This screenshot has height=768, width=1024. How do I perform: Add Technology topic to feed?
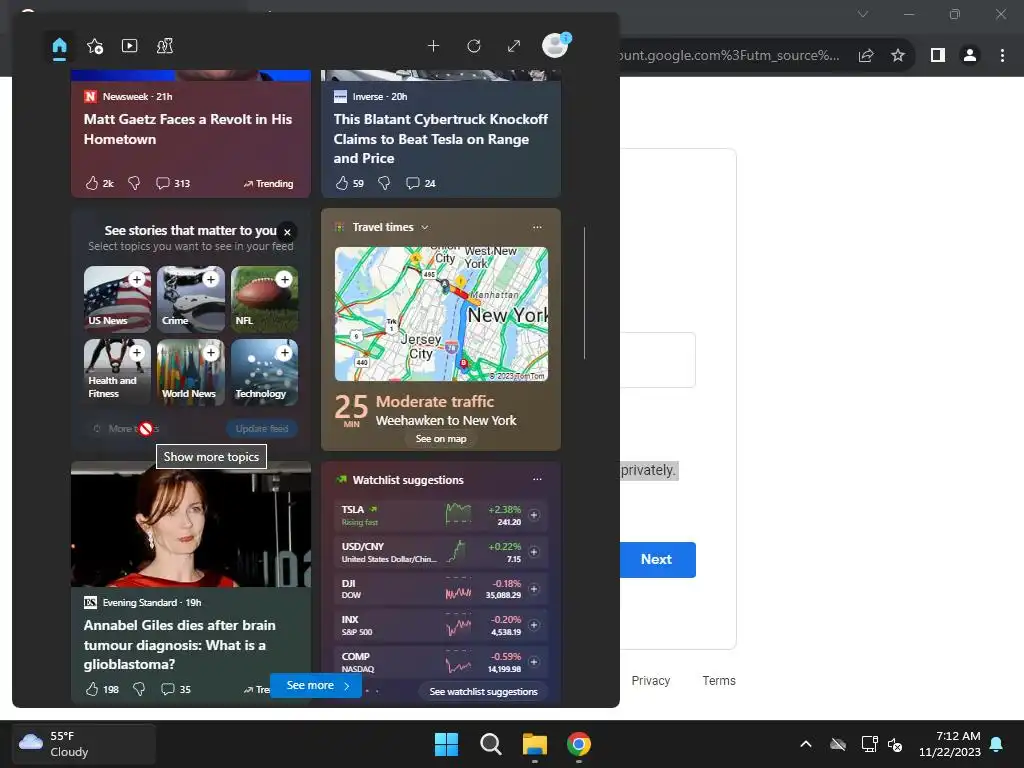(x=284, y=353)
